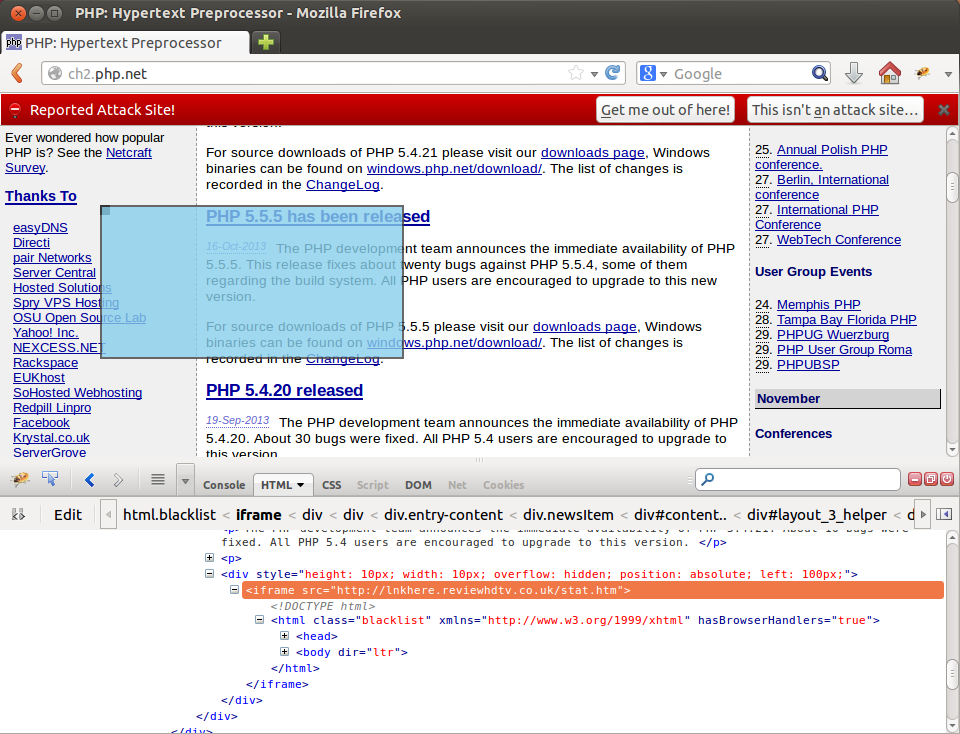Detach Firebug into a separate window
The height and width of the screenshot is (734, 960).
pos(931,479)
